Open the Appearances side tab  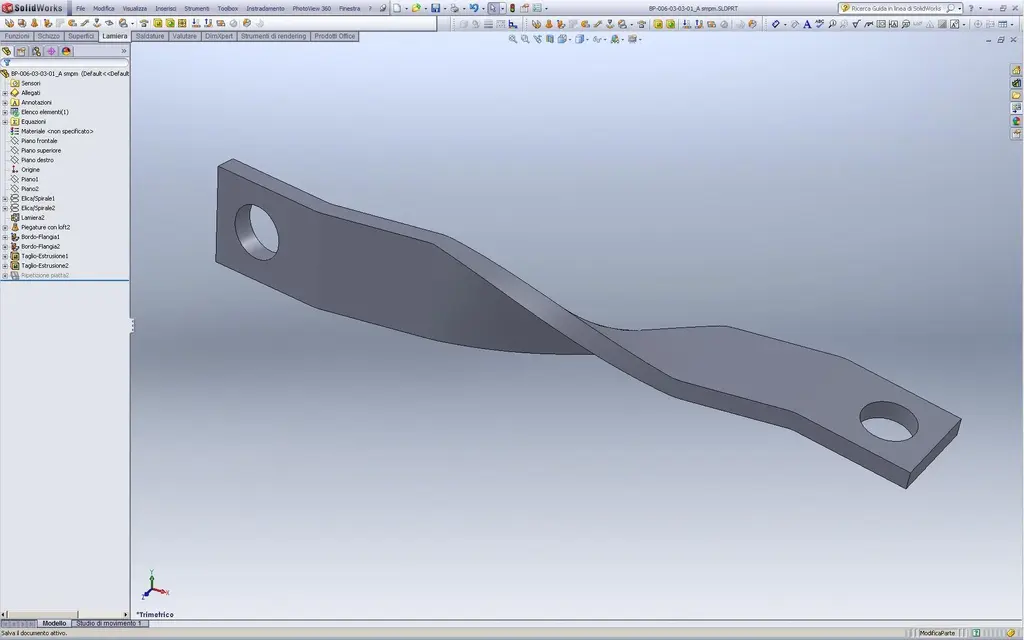coord(1016,121)
